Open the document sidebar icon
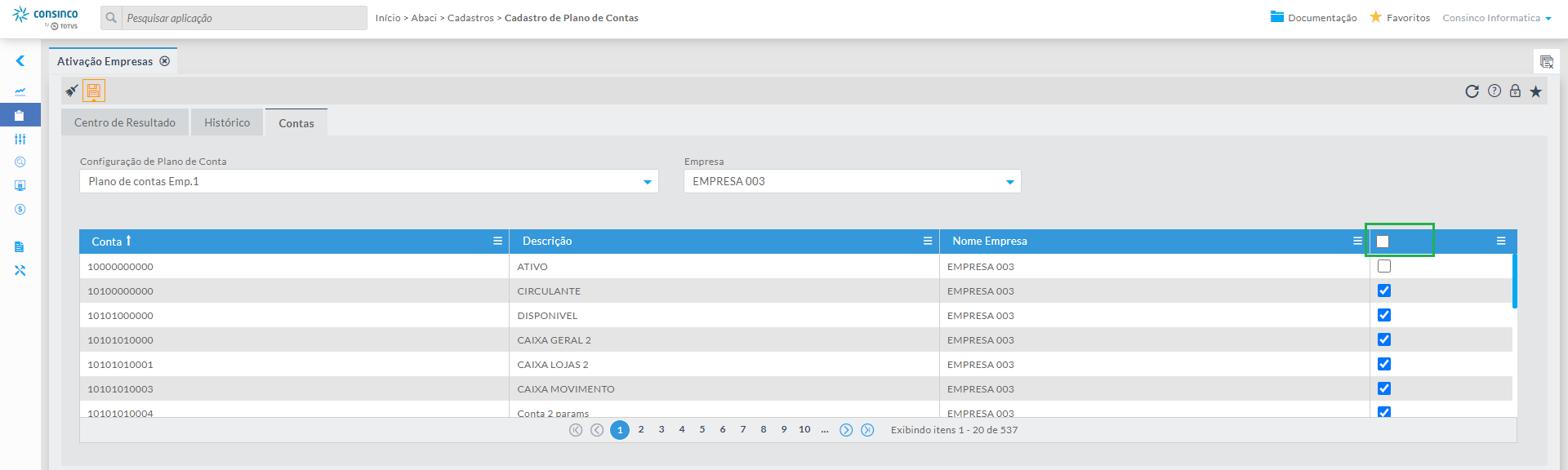This screenshot has height=470, width=1568. [x=20, y=246]
